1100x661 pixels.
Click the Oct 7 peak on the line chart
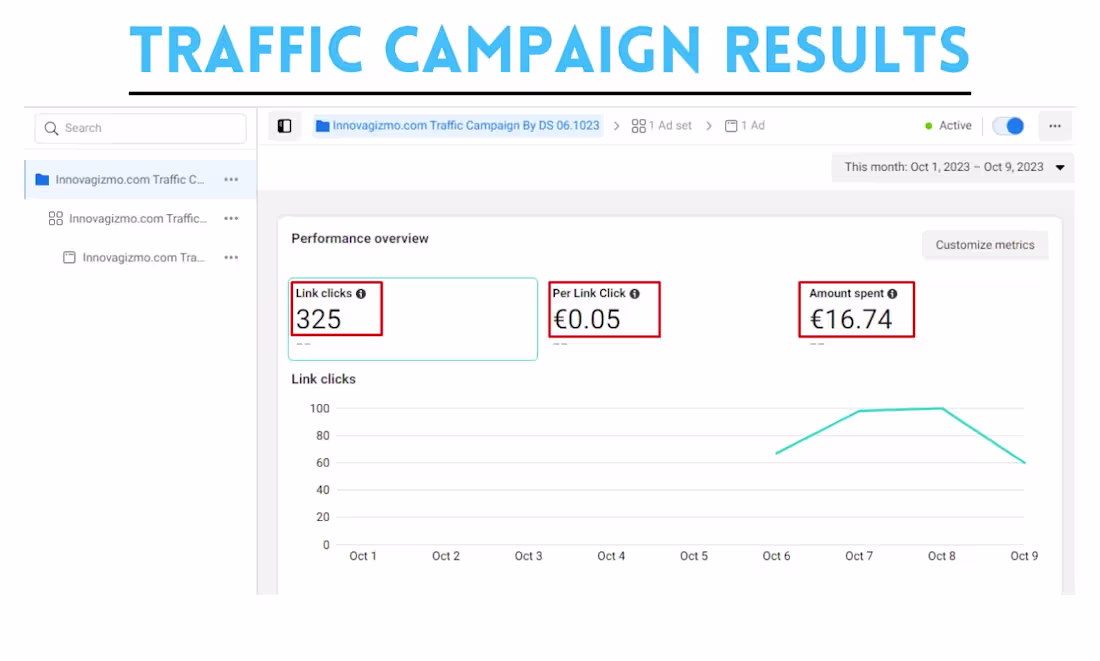click(x=858, y=410)
